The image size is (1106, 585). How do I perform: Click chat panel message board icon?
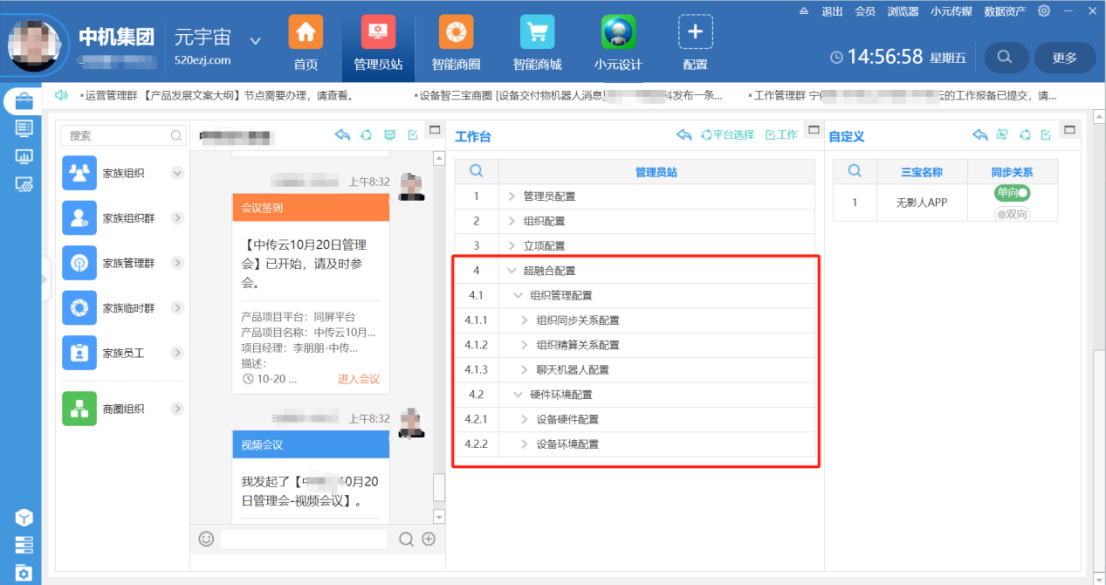[389, 135]
